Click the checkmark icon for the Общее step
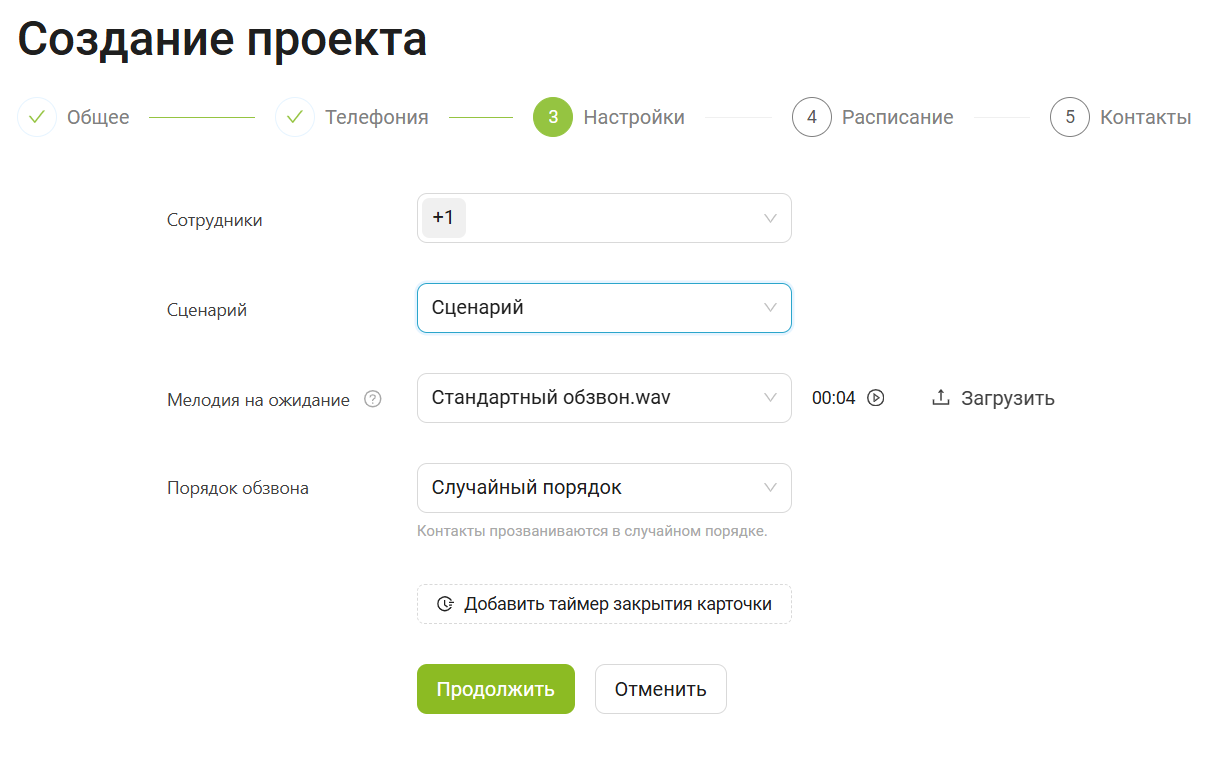 37,117
